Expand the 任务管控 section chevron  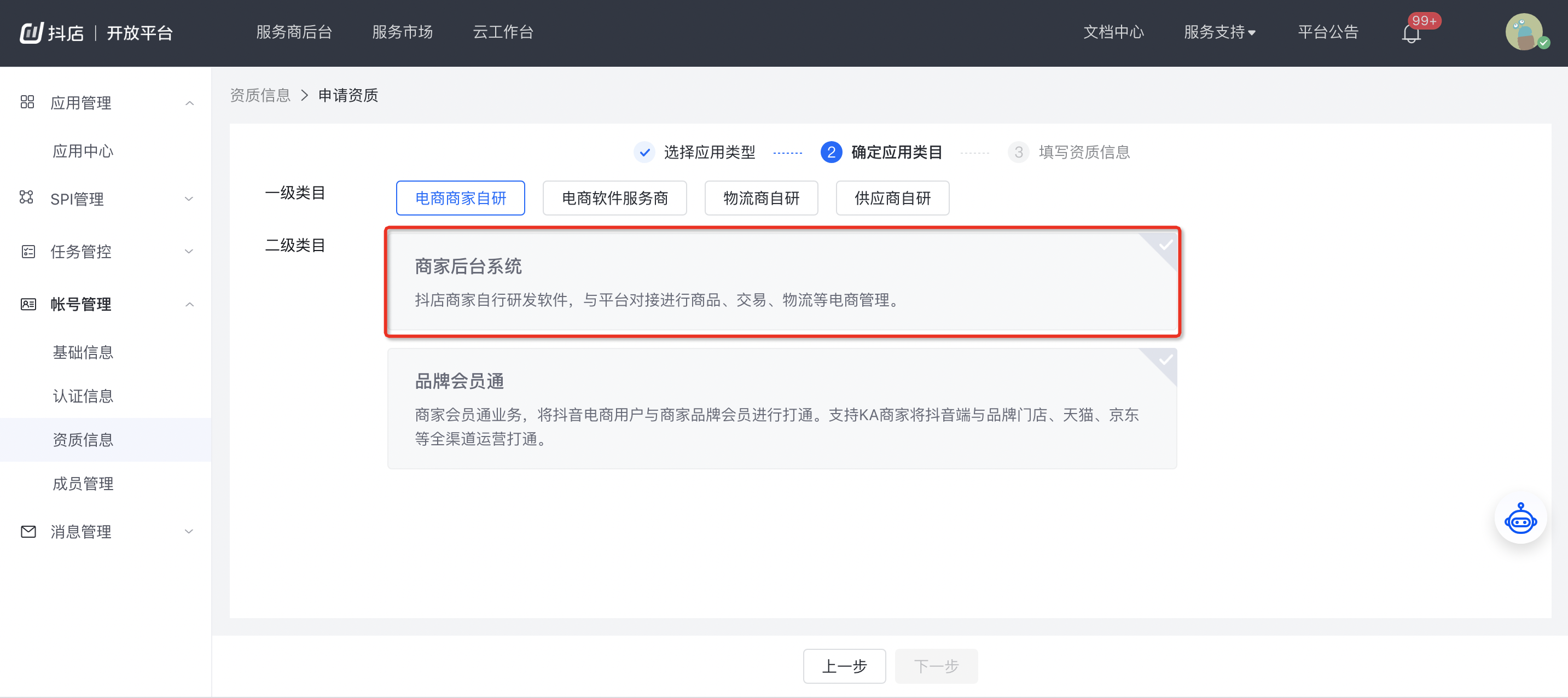point(189,251)
